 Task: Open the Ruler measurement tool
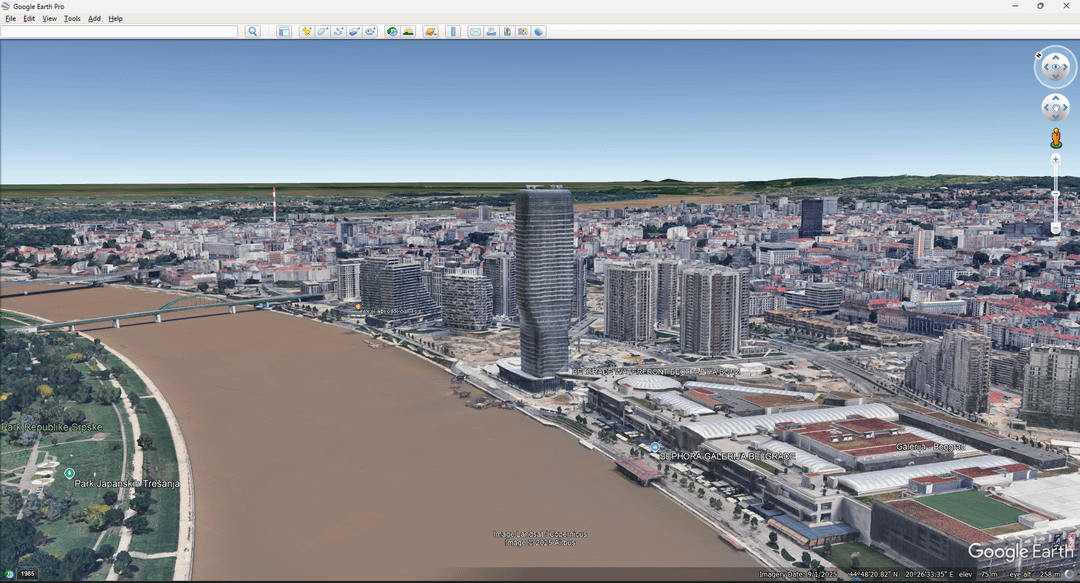[453, 32]
